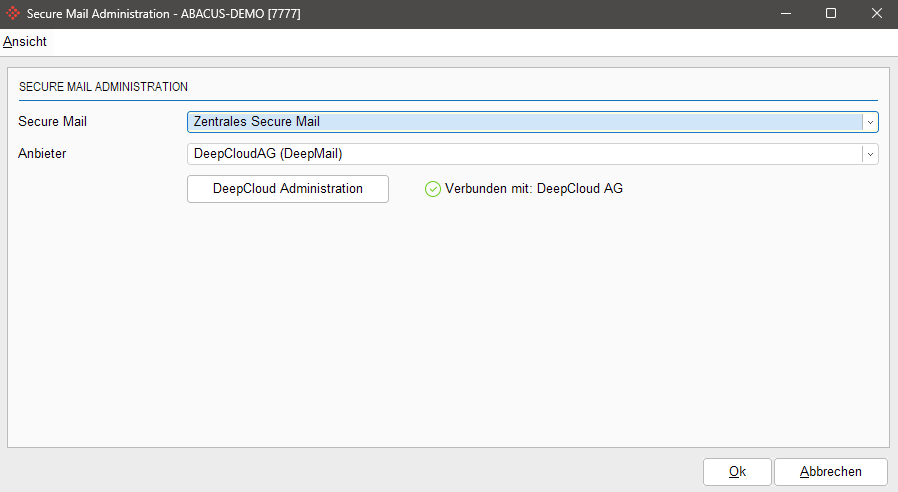Click the 'Verbunden mit: DeepCloud AG' status text
The height and width of the screenshot is (492, 898).
coord(533,189)
